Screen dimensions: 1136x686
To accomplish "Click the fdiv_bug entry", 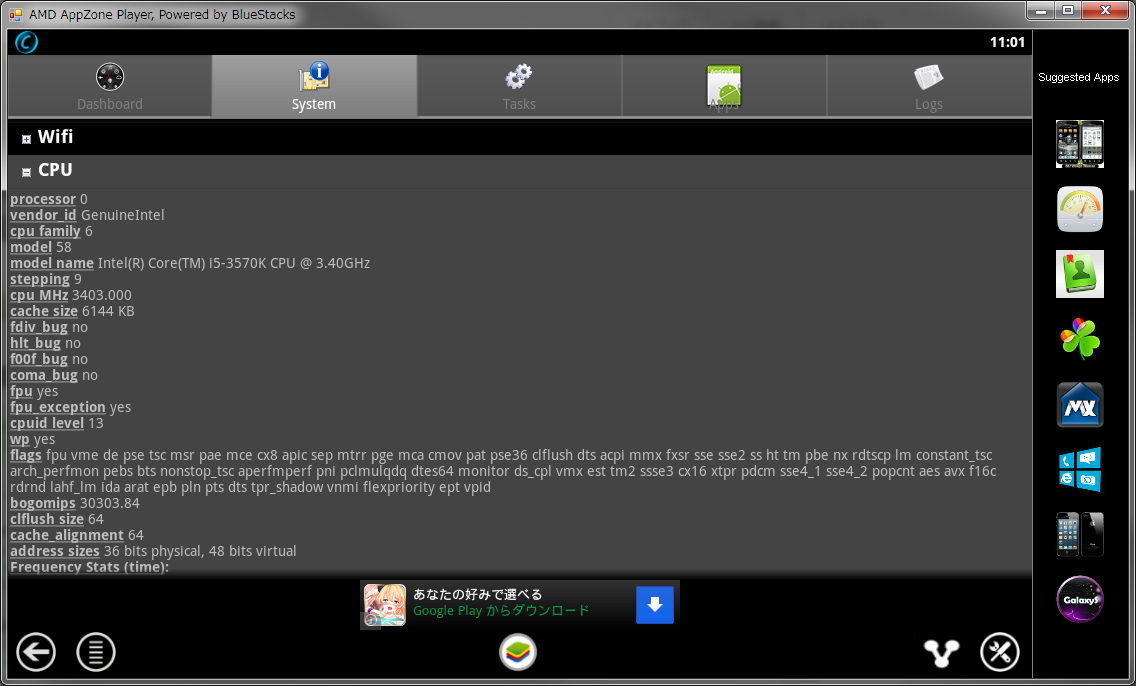I will point(49,327).
